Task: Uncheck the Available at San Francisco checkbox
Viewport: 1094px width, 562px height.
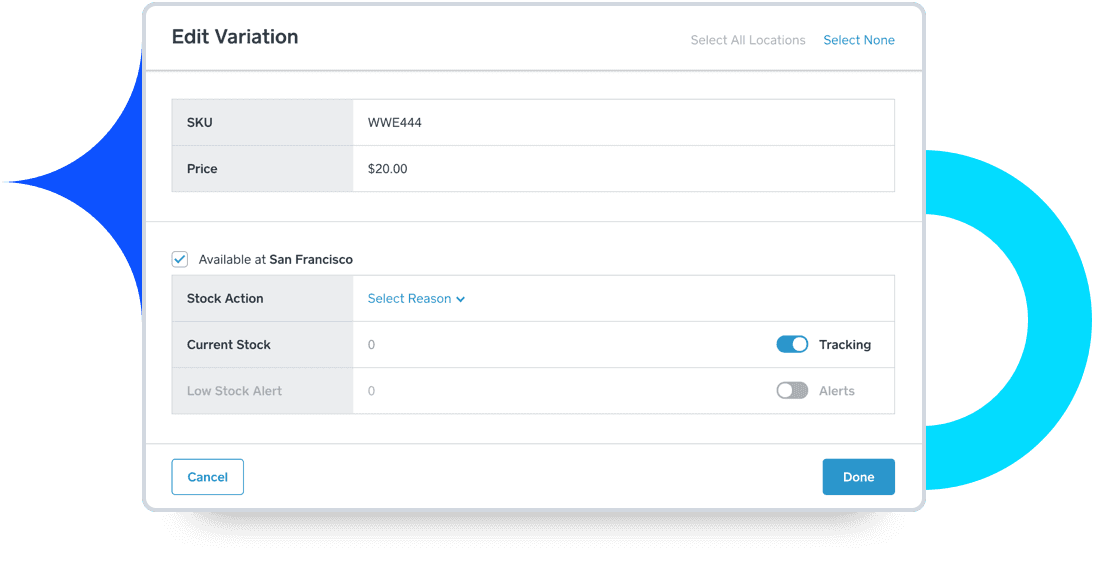Action: click(x=180, y=259)
